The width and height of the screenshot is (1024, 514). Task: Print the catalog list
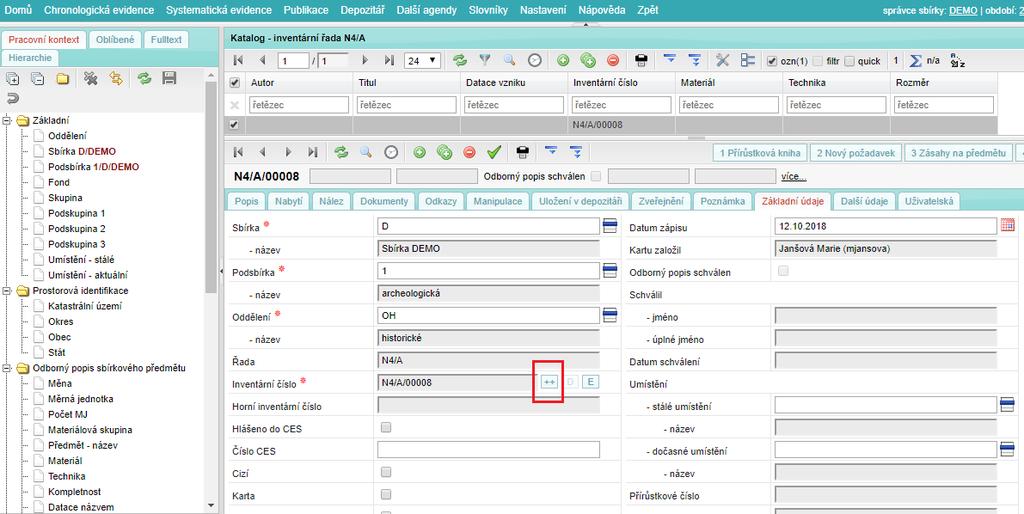click(641, 61)
